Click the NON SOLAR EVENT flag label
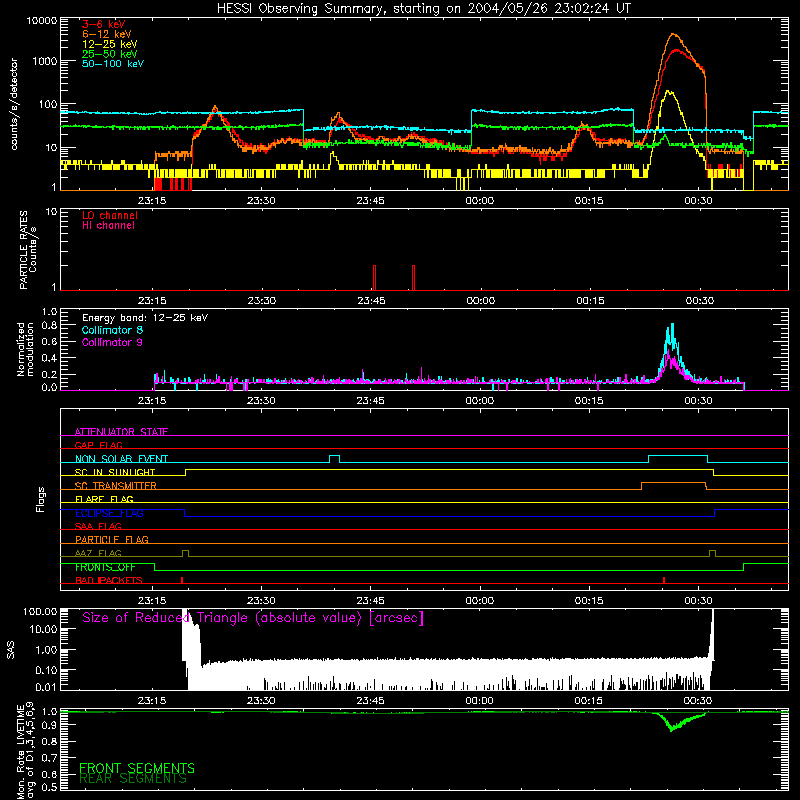This screenshot has width=800, height=800. tap(121, 459)
